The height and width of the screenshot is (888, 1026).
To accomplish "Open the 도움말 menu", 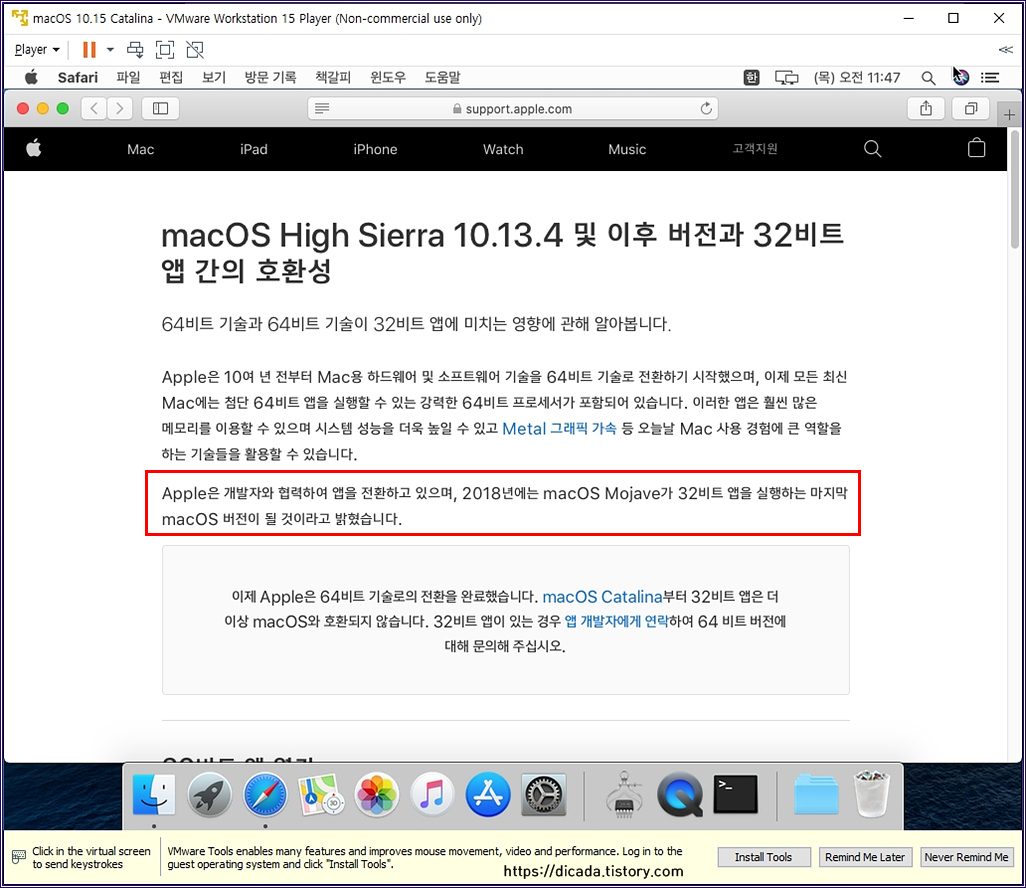I will (442, 77).
